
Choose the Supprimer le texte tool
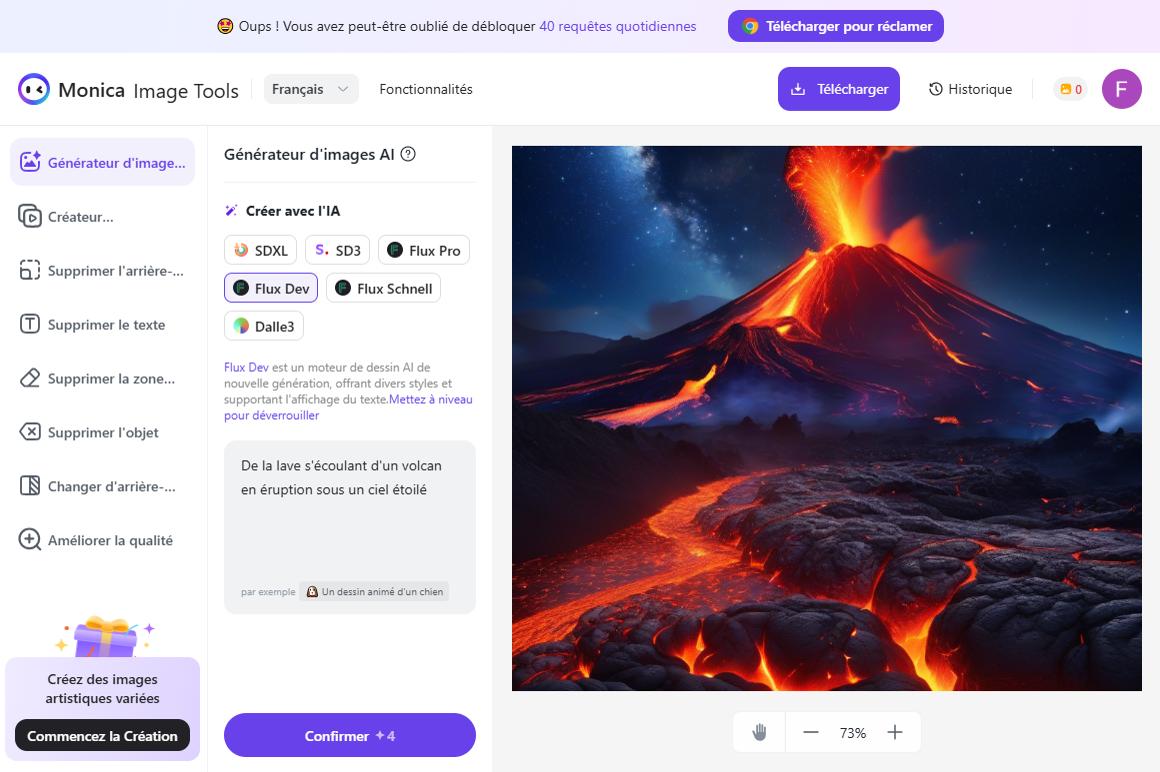102,325
